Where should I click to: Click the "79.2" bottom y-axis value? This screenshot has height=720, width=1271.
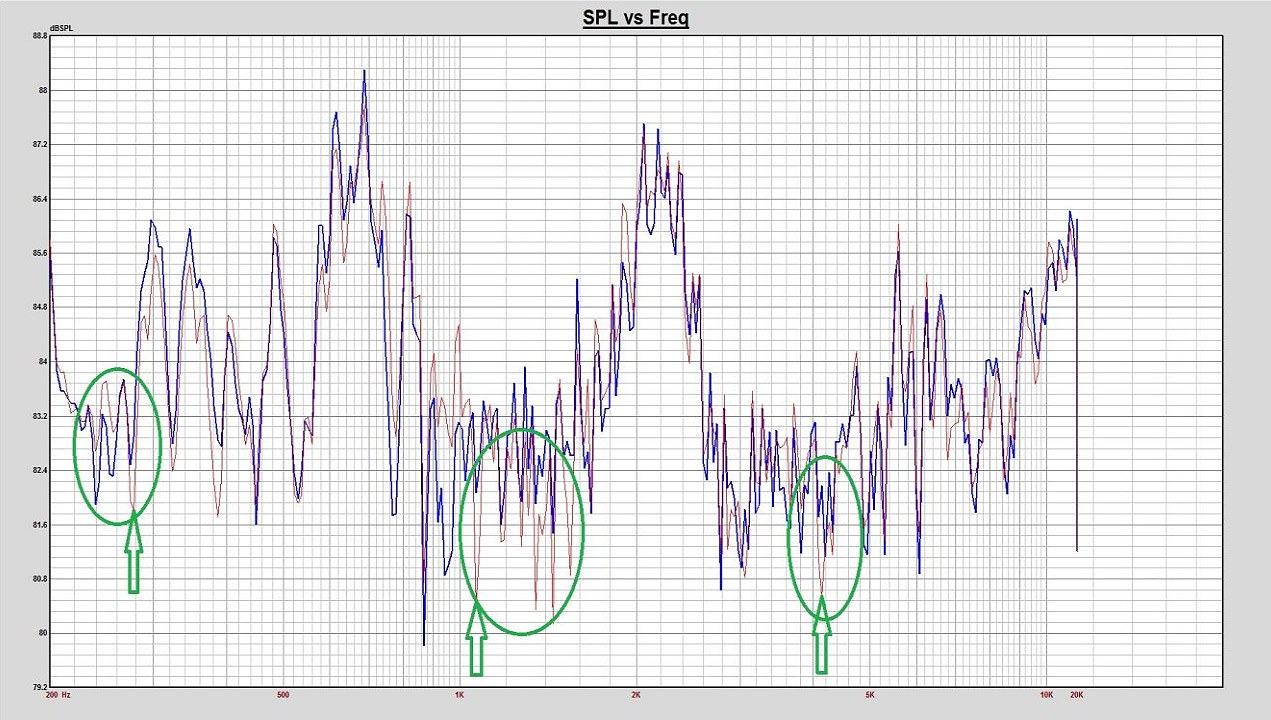click(40, 687)
